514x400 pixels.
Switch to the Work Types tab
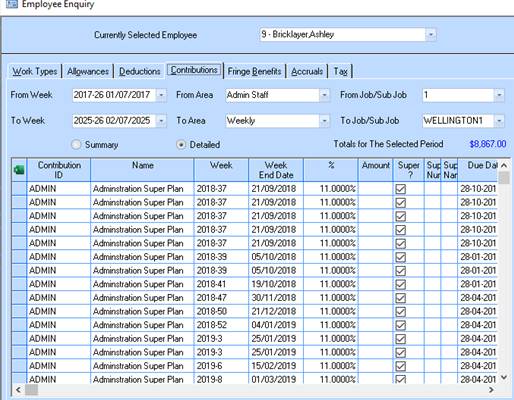pyautogui.click(x=35, y=71)
